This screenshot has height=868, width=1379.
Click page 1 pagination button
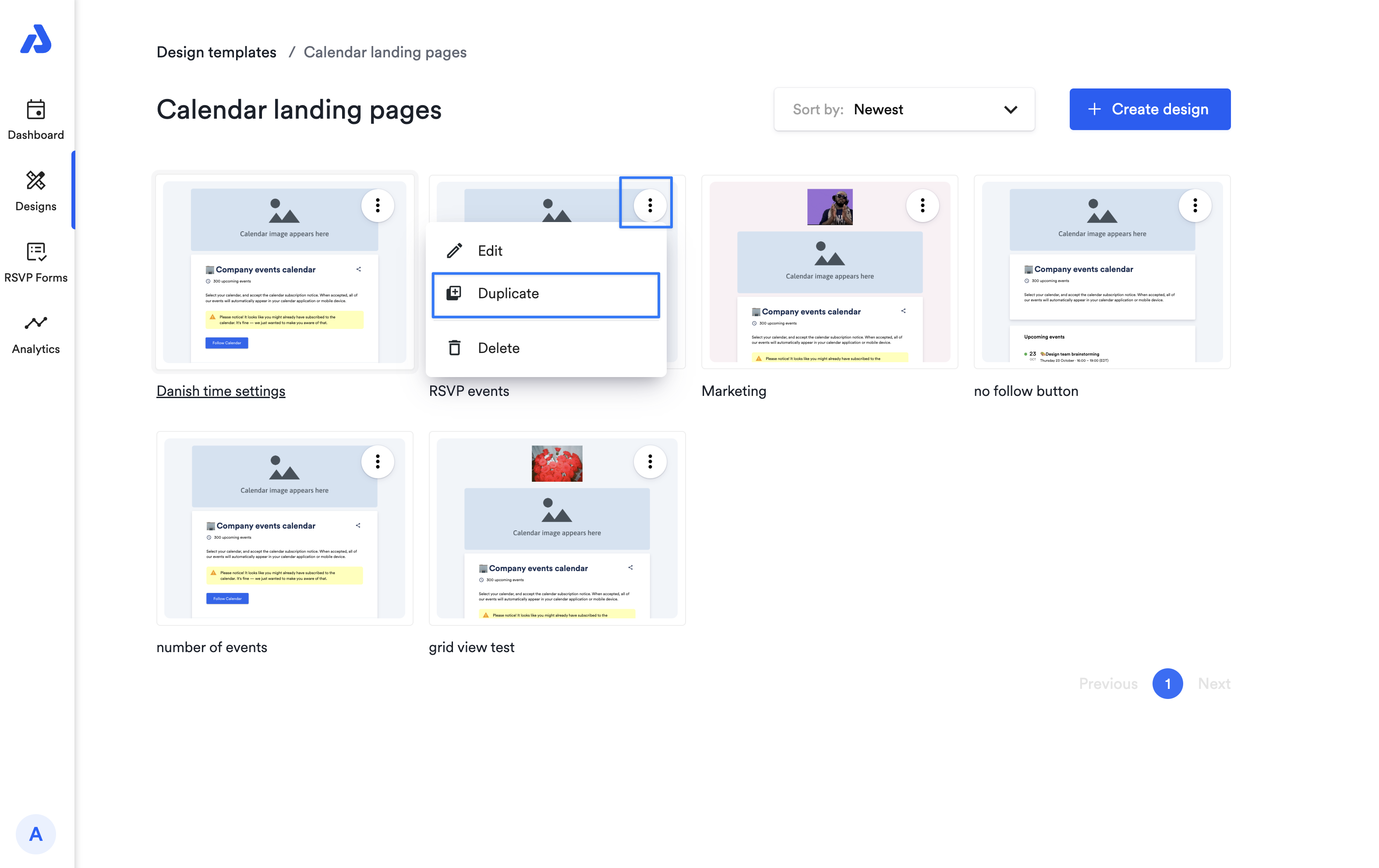(1167, 684)
